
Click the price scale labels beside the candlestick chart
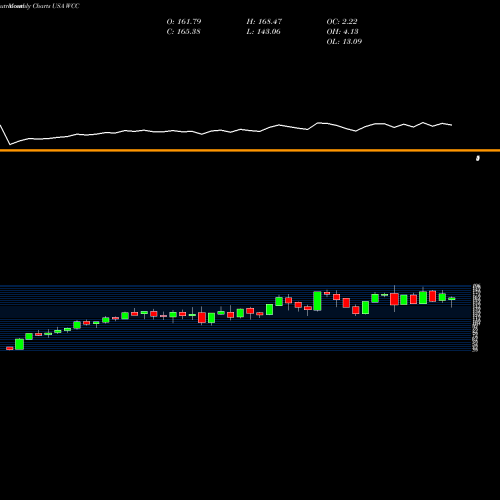476,318
